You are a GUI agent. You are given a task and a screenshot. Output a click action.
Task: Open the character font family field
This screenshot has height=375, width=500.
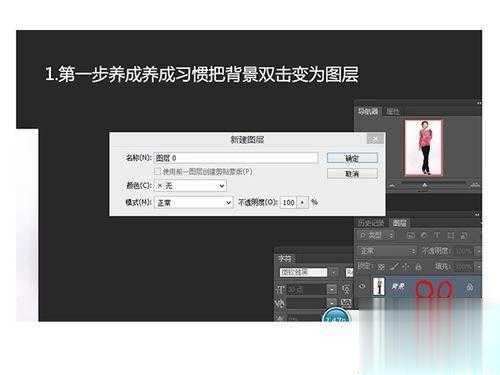[303, 273]
